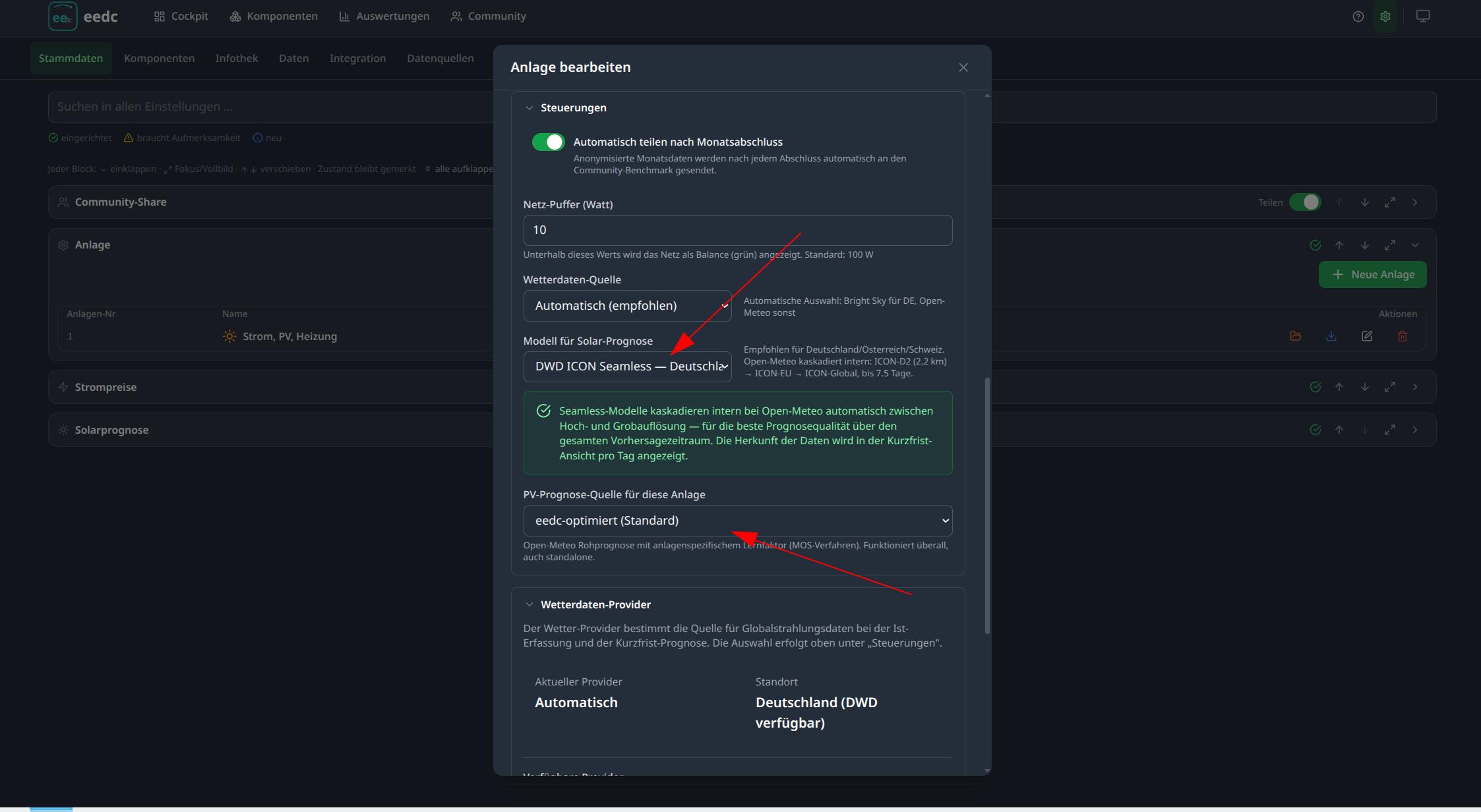
Task: Switch to the Komponenten sub-tab
Action: tap(159, 58)
